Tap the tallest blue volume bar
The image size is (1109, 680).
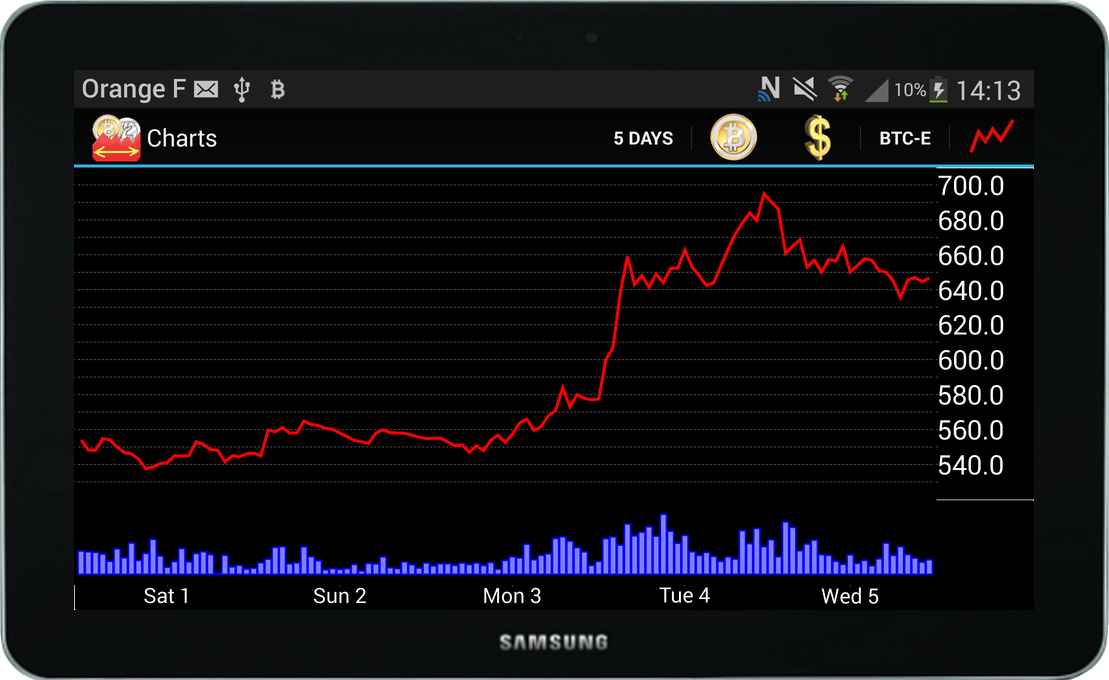(x=663, y=543)
